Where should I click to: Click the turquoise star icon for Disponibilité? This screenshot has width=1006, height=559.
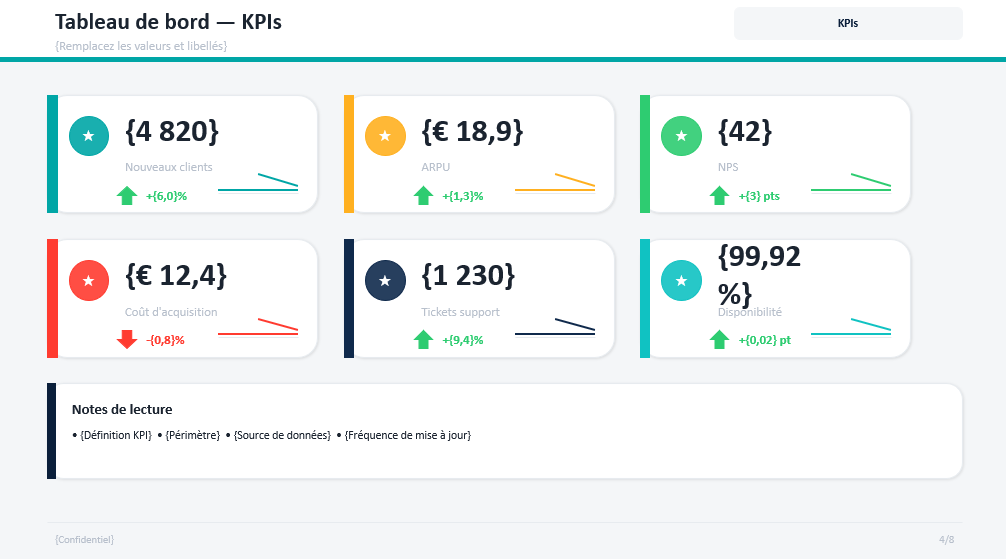(x=682, y=280)
